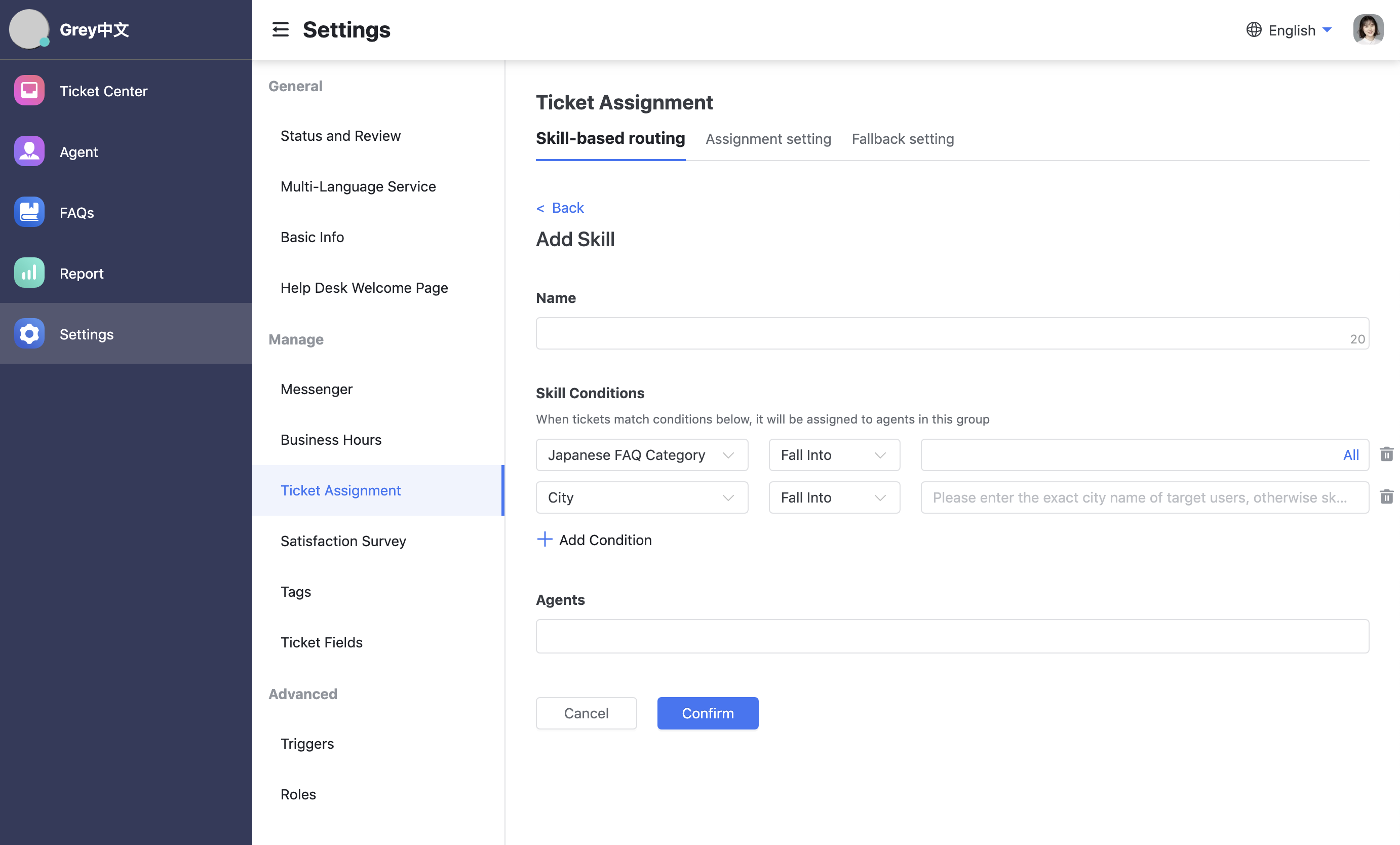
Task: Open the Satisfaction Survey settings page
Action: point(342,541)
